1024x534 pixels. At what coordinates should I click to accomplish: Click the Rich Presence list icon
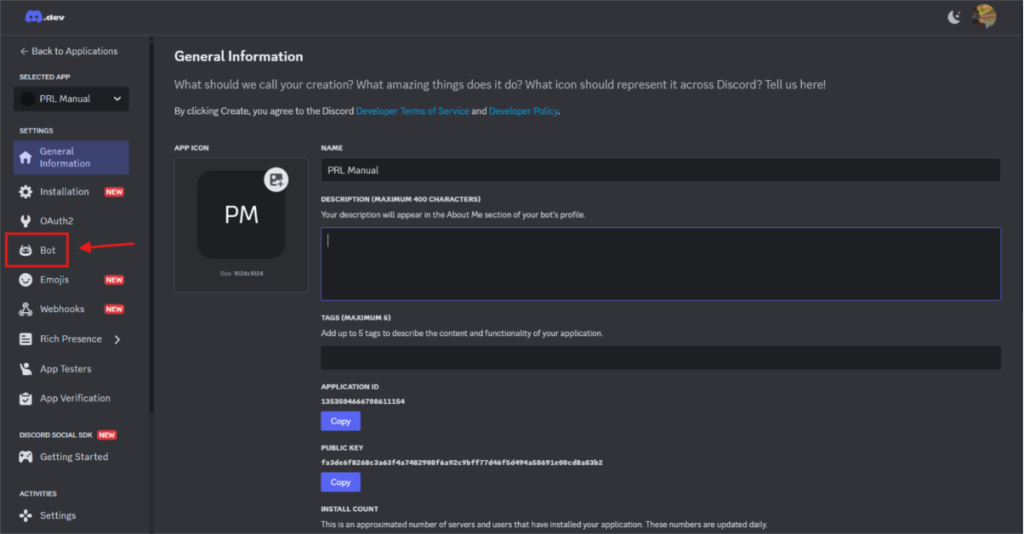point(25,339)
